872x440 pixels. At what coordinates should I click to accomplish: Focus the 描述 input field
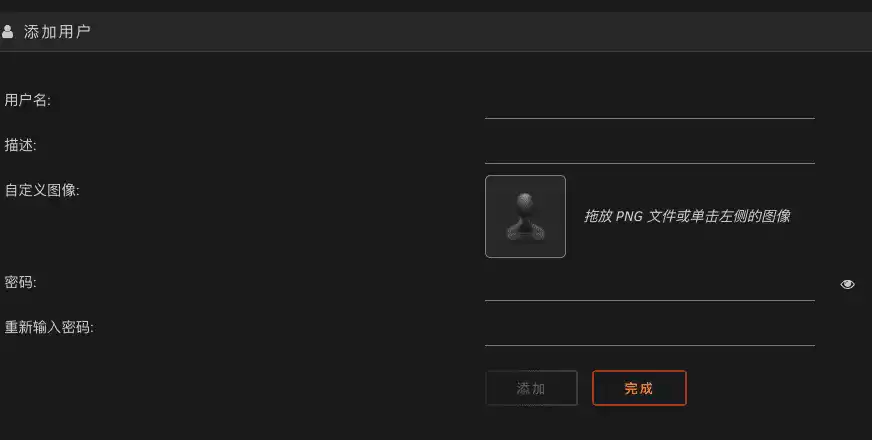point(650,149)
